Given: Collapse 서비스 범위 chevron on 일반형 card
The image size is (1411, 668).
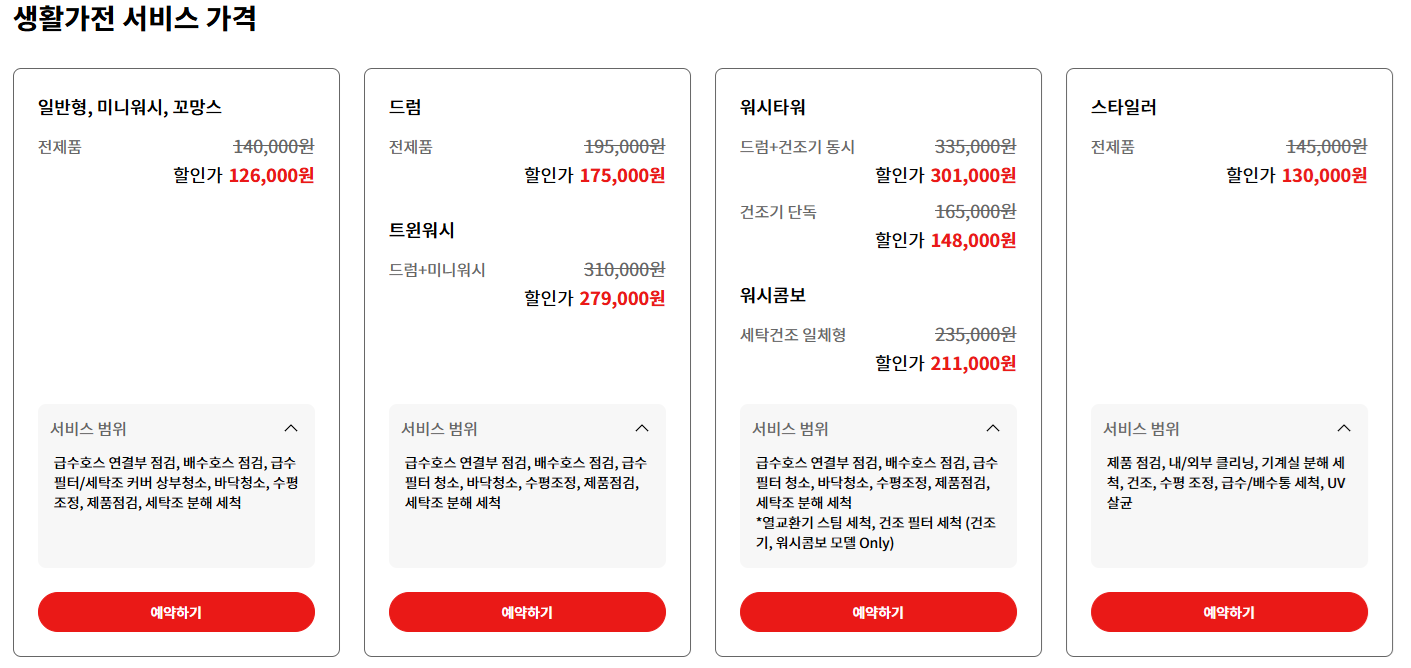Looking at the screenshot, I should [x=292, y=427].
